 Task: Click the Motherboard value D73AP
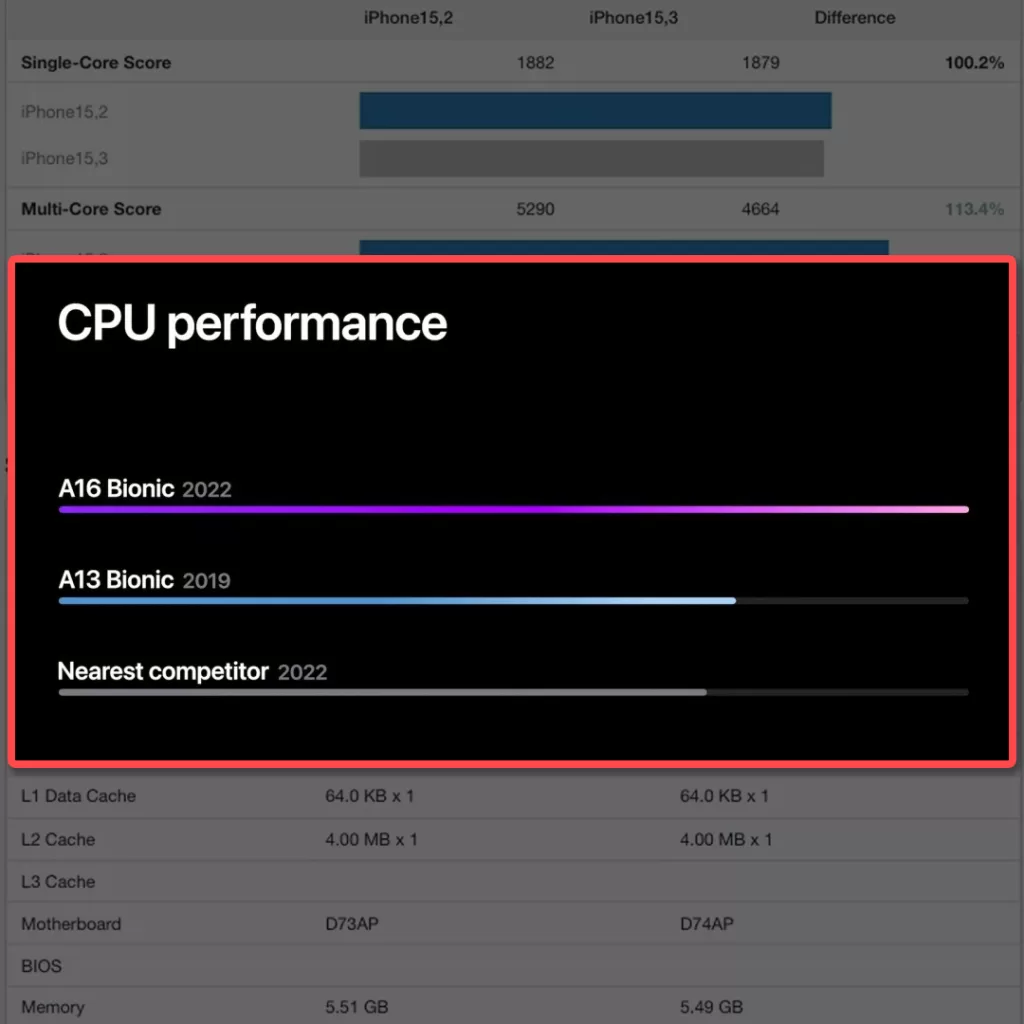pyautogui.click(x=352, y=923)
